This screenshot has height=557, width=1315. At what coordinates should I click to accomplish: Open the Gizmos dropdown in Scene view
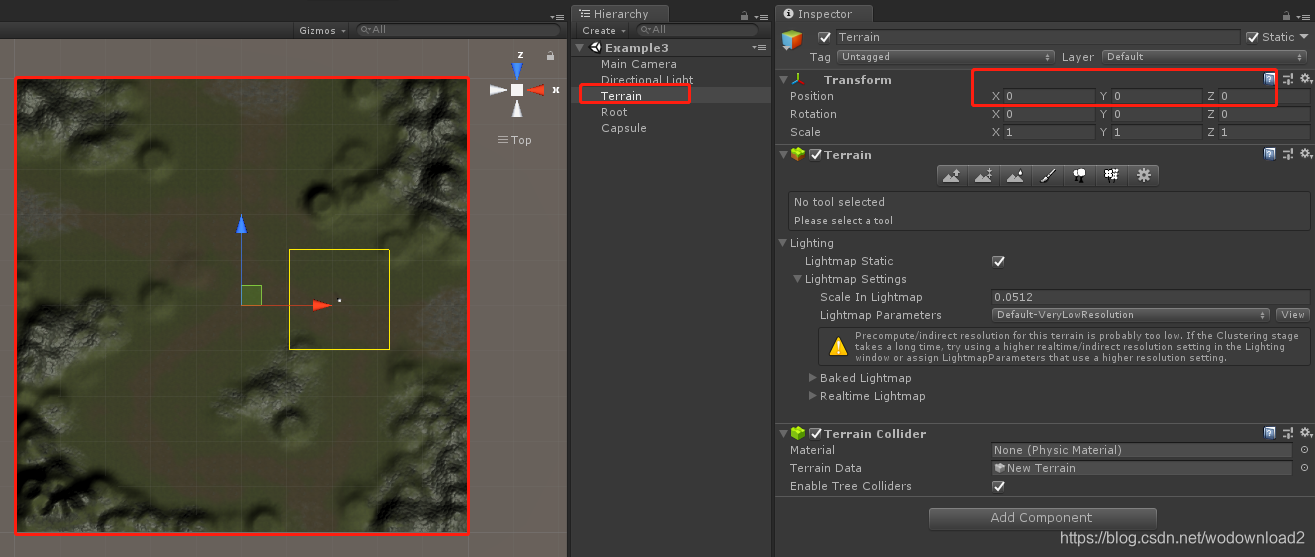323,30
